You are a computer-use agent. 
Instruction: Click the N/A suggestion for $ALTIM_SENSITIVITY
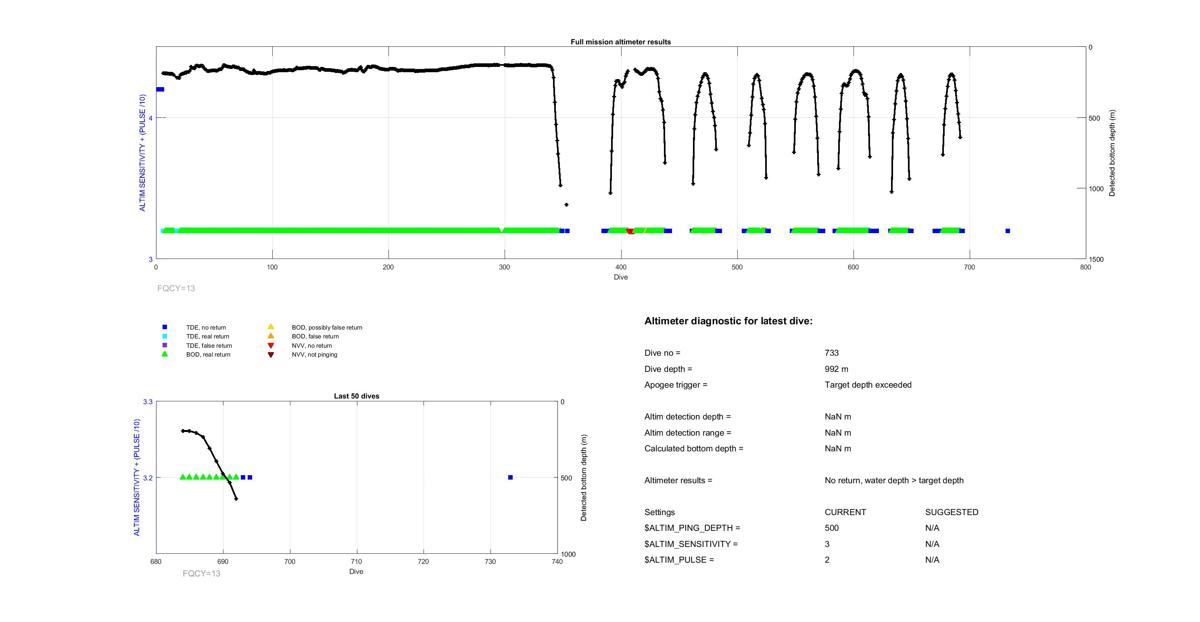coord(932,544)
